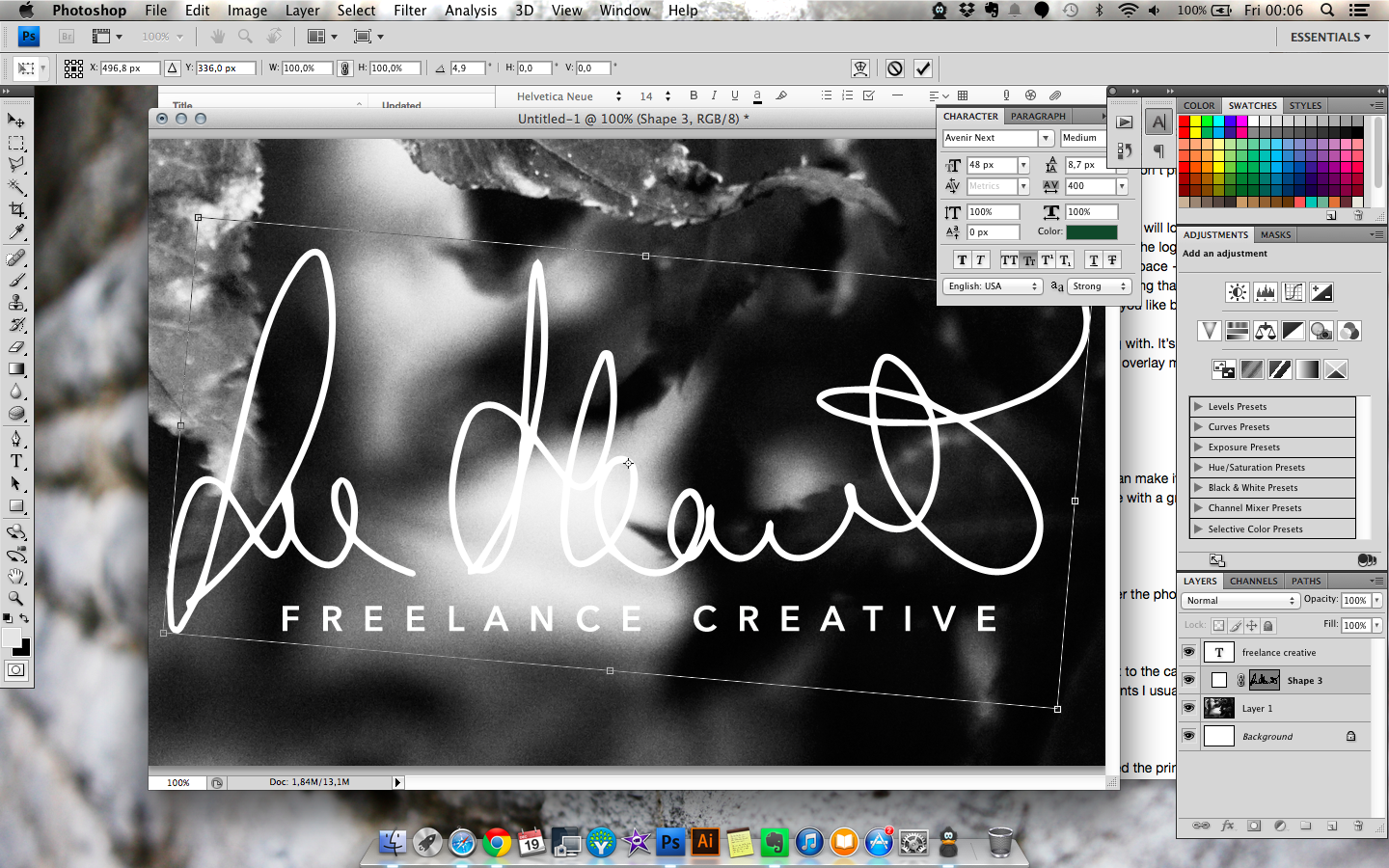The image size is (1389, 868).
Task: Open the foreground color swatch in toolbox
Action: tap(12, 637)
